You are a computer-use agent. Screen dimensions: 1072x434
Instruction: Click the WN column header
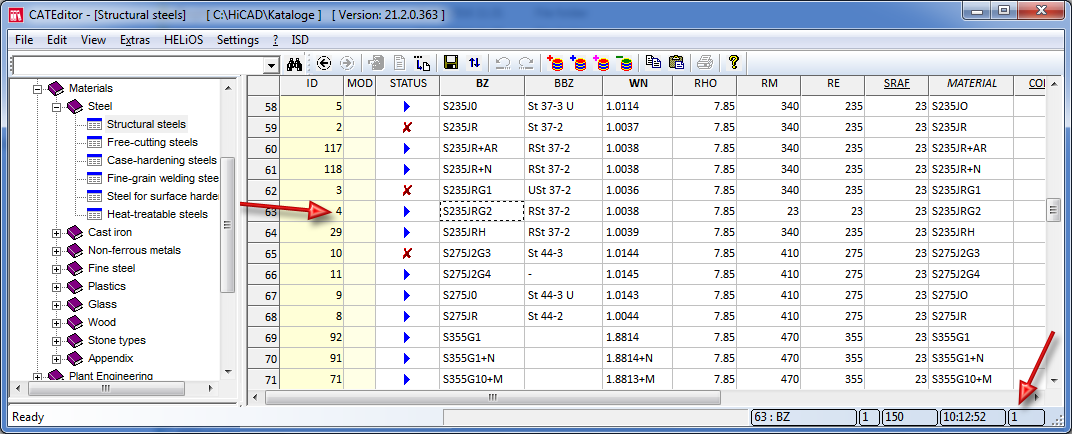pyautogui.click(x=638, y=84)
